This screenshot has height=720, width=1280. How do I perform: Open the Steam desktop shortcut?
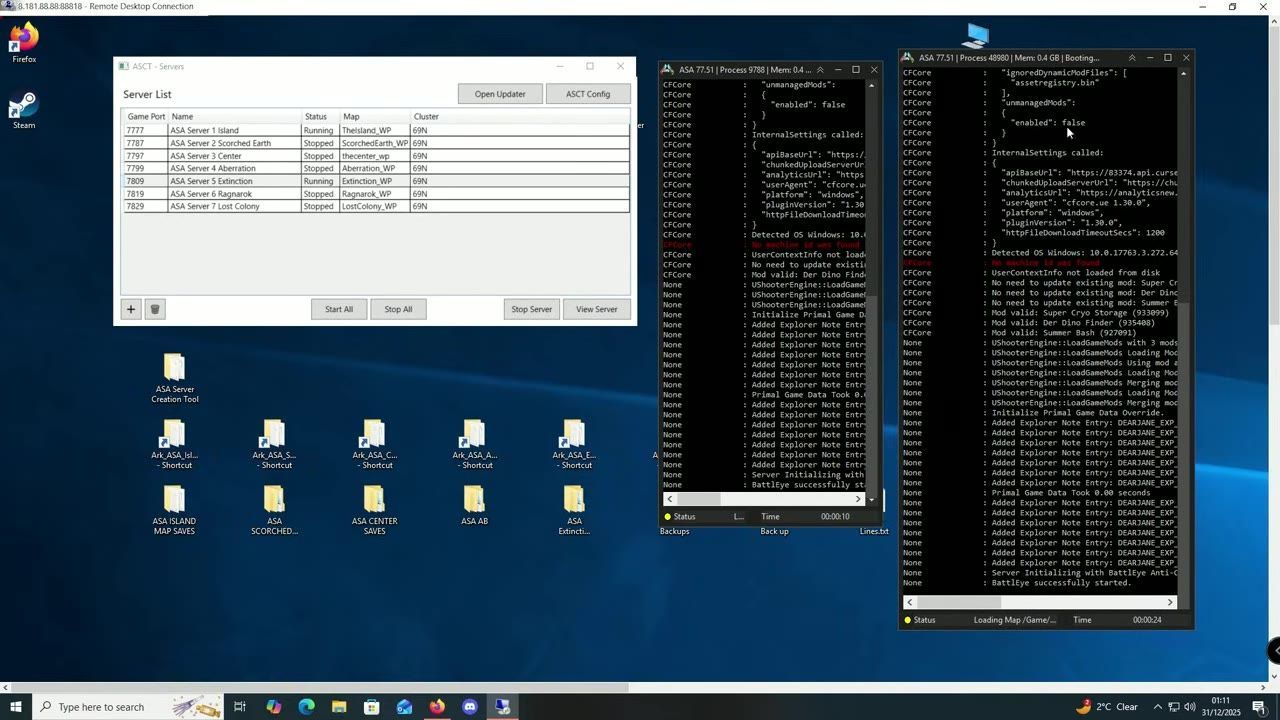coord(24,110)
